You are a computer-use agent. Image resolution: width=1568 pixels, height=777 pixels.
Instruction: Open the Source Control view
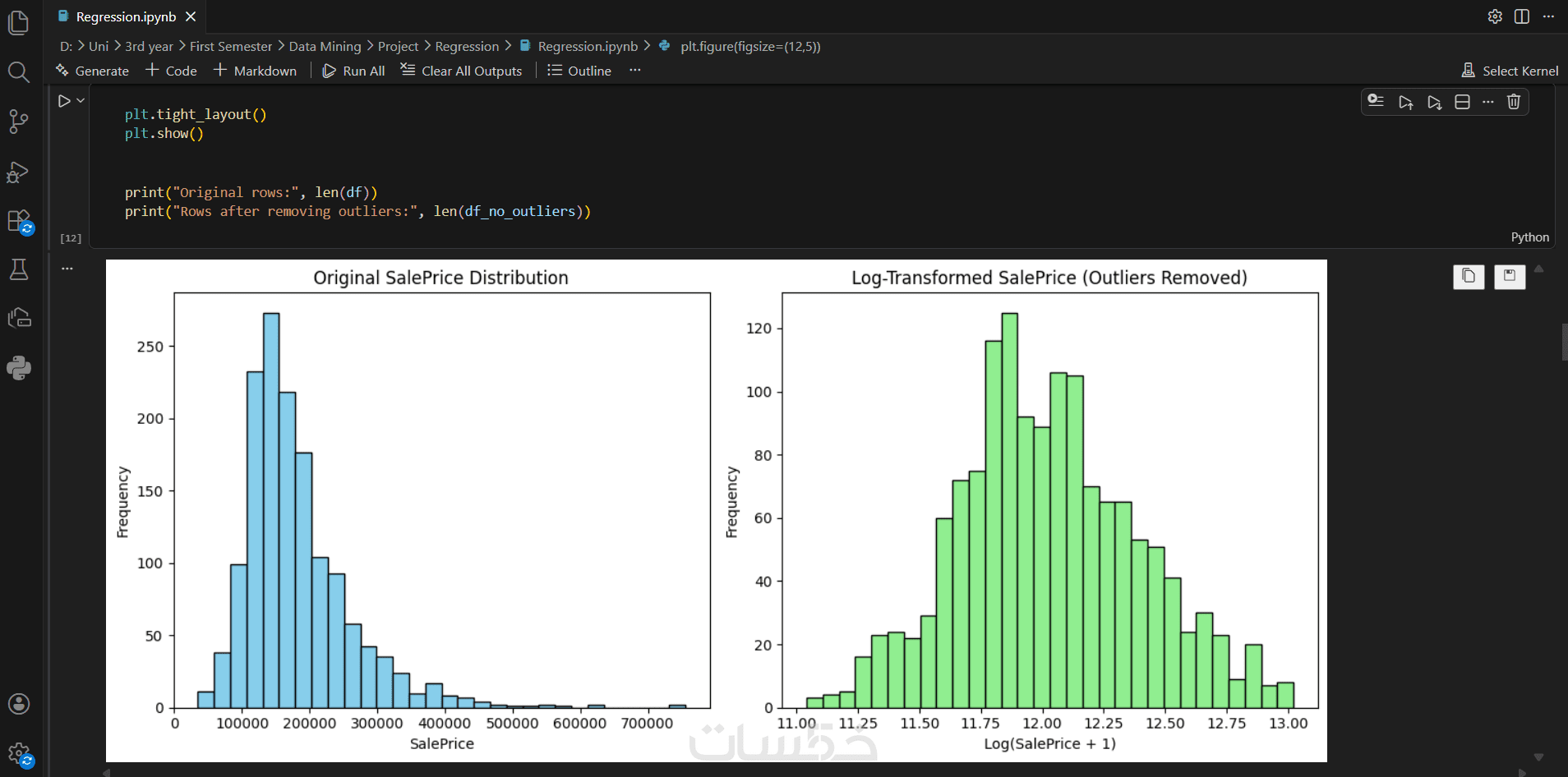point(18,122)
